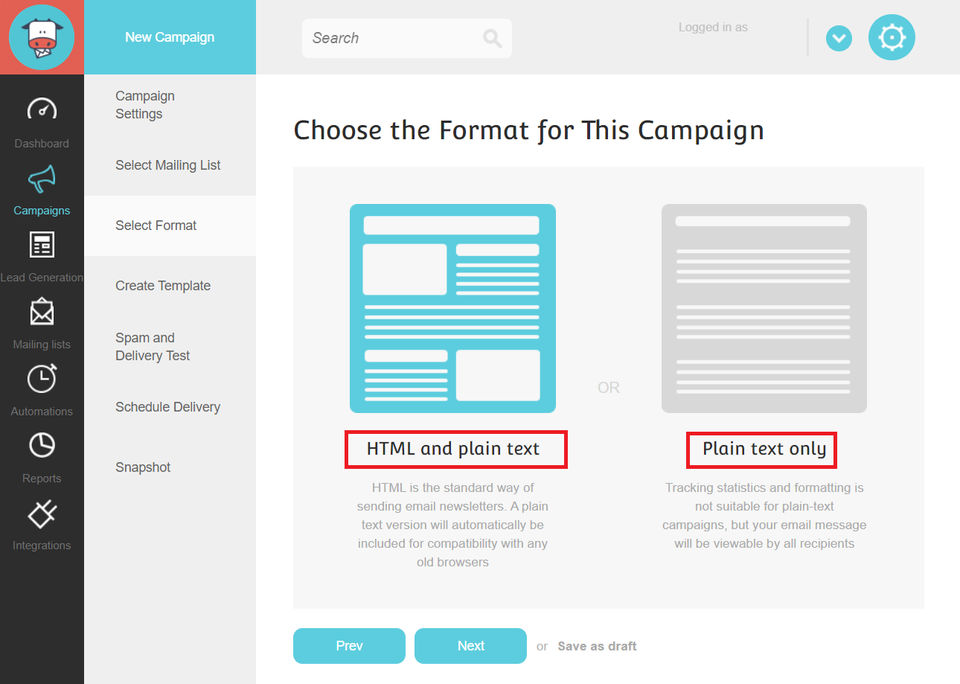Click the Save as draft link
Image resolution: width=960 pixels, height=684 pixels.
click(597, 646)
